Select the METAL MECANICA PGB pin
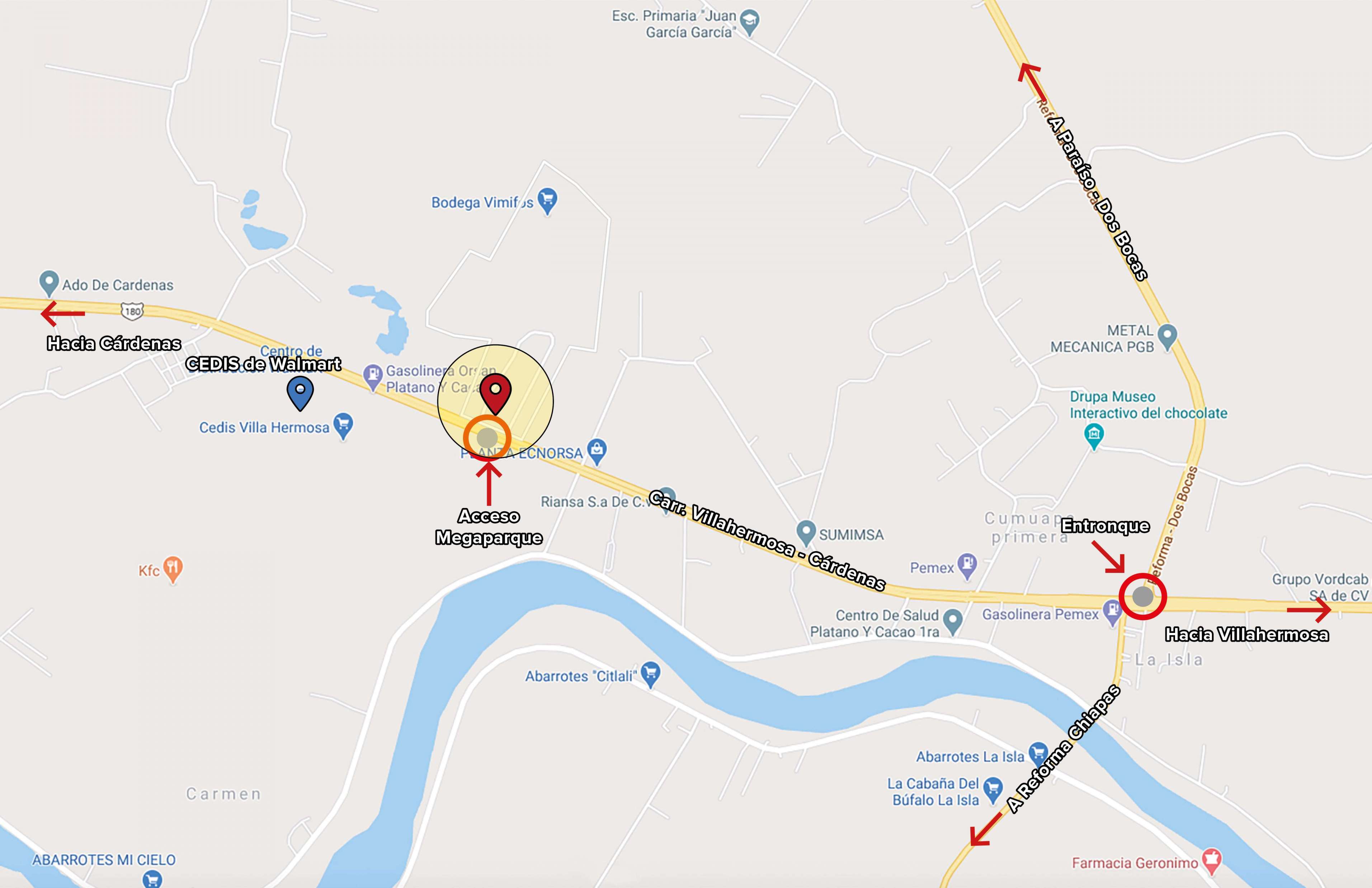Screen dimensions: 1372x888 coord(1167,337)
